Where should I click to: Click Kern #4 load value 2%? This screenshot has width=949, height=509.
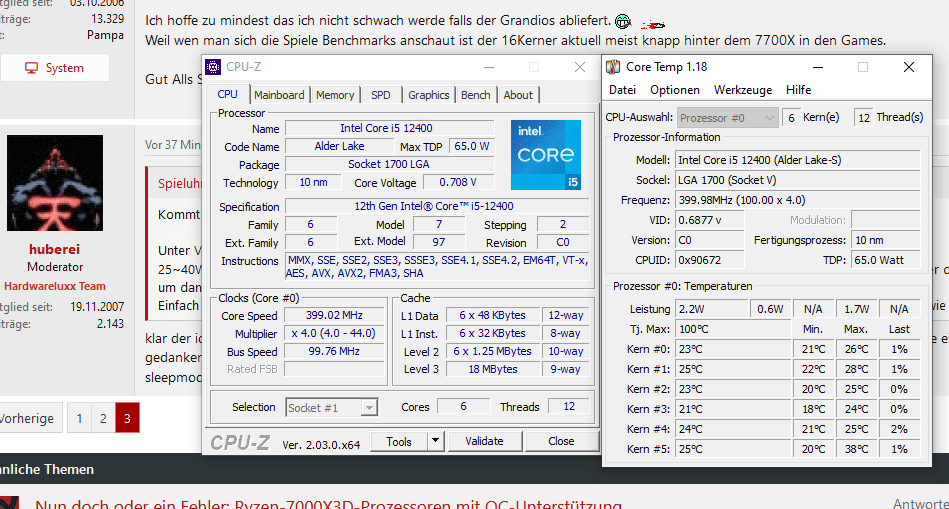[899, 429]
